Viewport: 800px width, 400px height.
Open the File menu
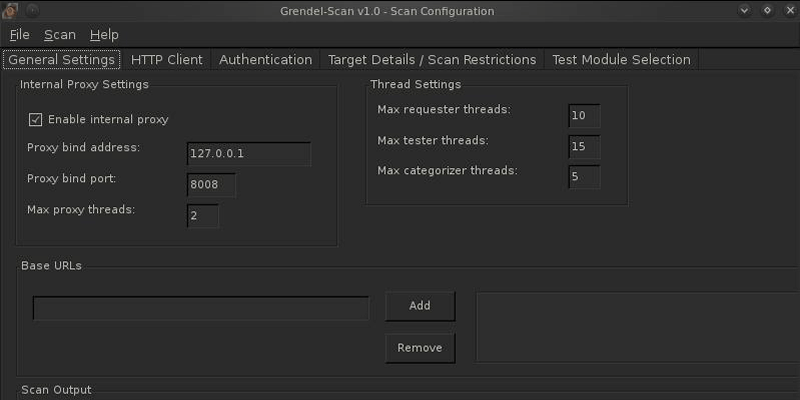click(x=19, y=35)
